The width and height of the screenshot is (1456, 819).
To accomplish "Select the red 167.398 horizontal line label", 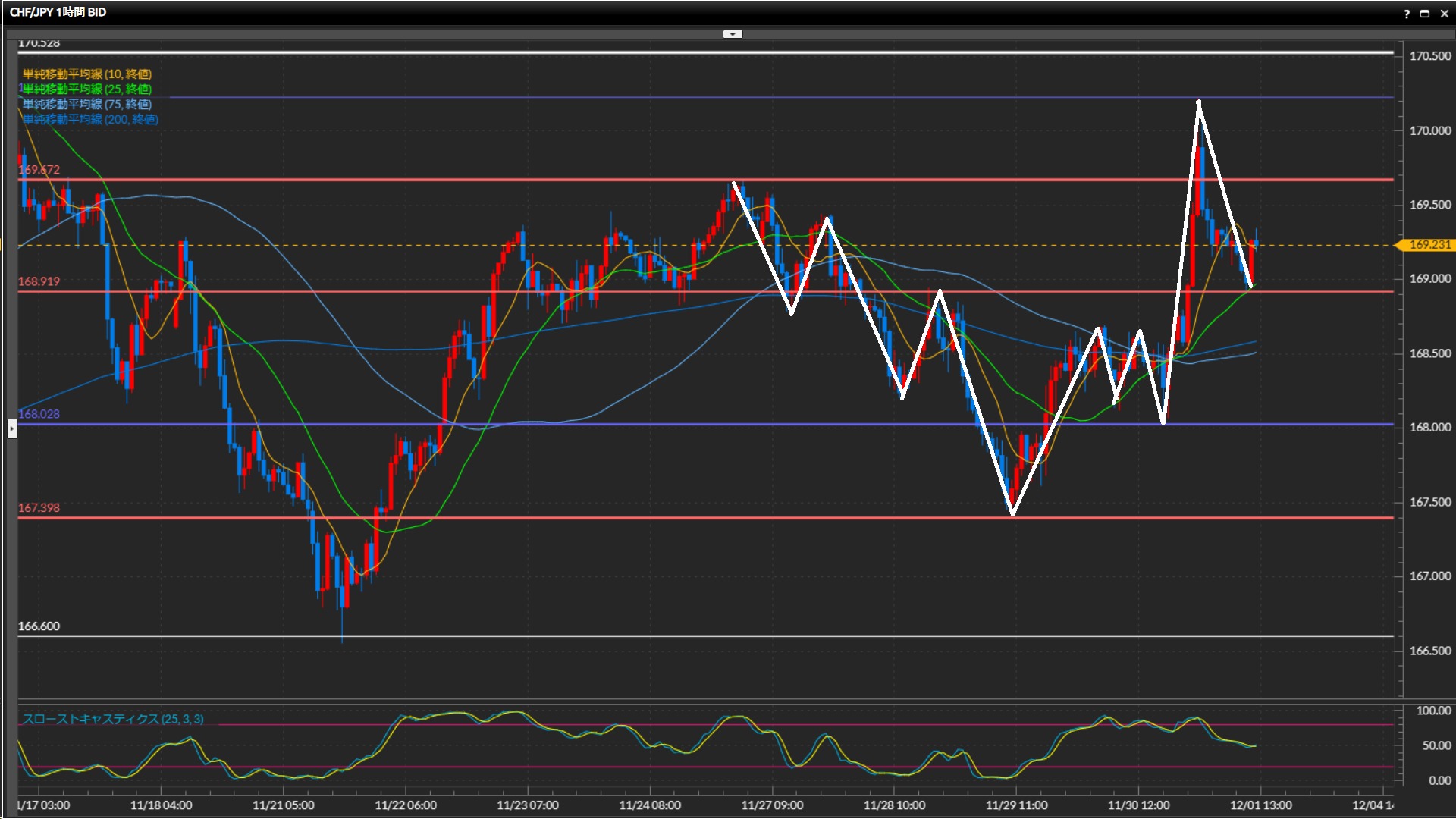I will pos(39,508).
